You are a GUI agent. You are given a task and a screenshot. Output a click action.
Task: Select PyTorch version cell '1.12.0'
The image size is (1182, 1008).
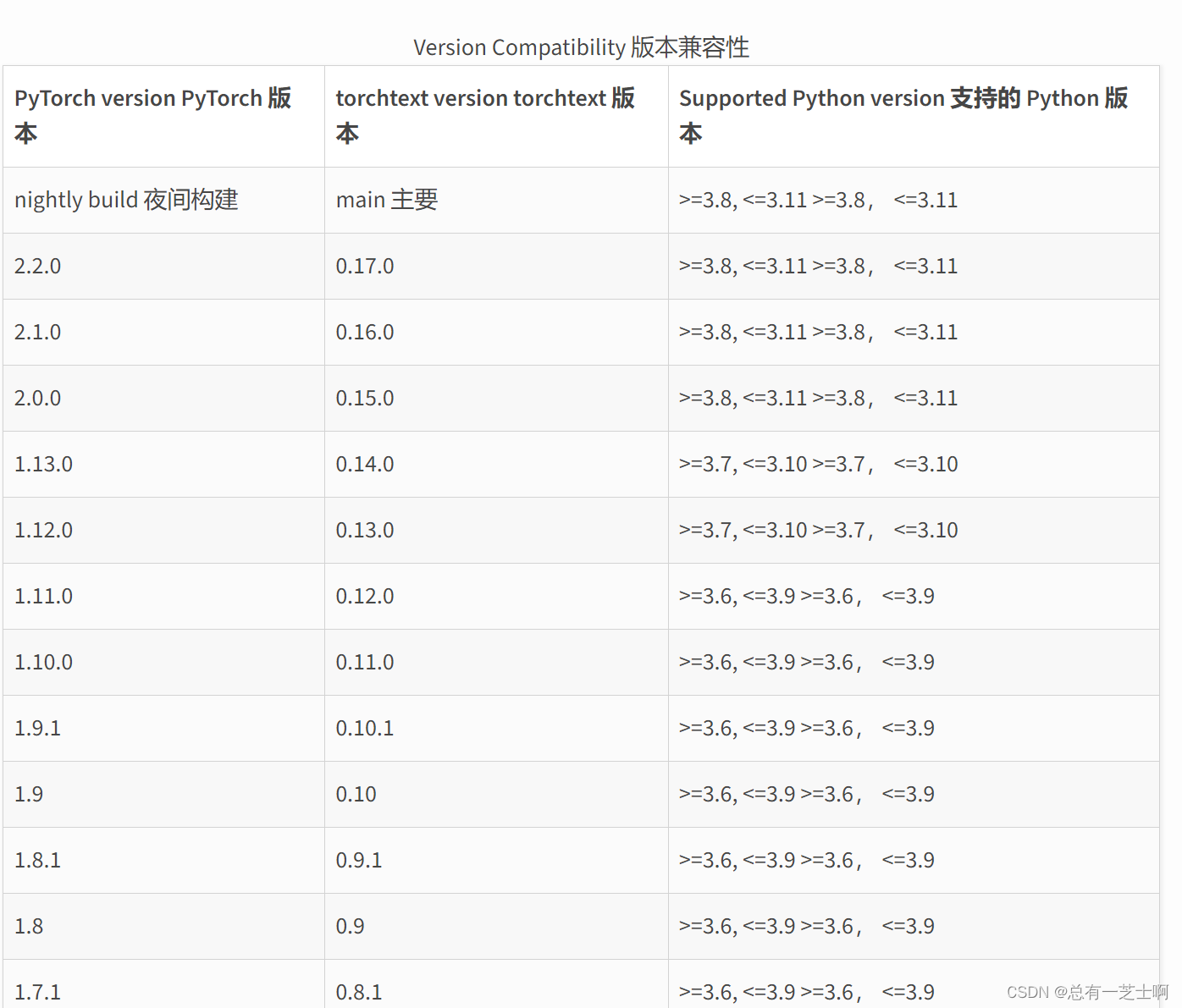click(164, 531)
